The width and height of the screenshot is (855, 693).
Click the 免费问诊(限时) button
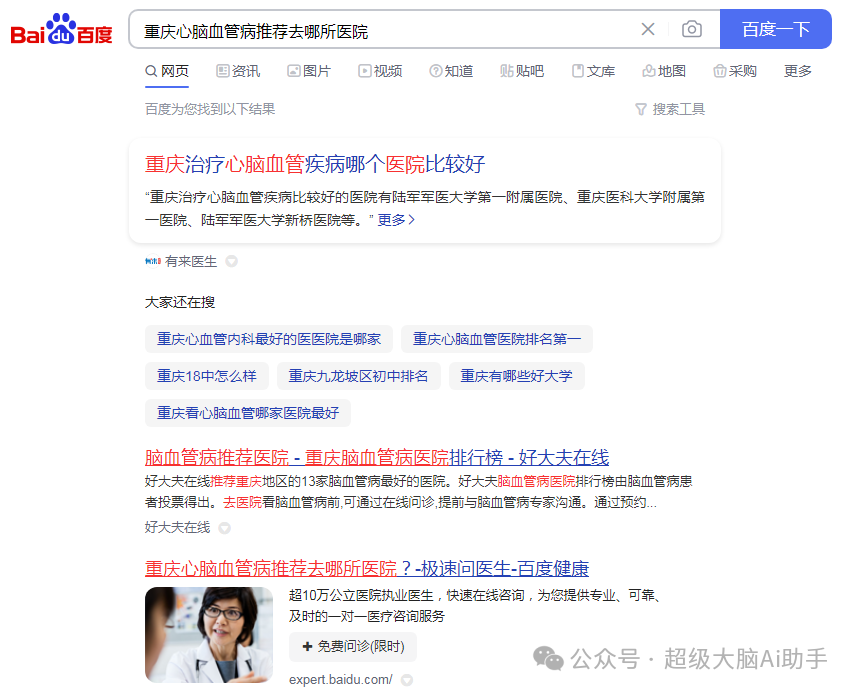pyautogui.click(x=353, y=647)
